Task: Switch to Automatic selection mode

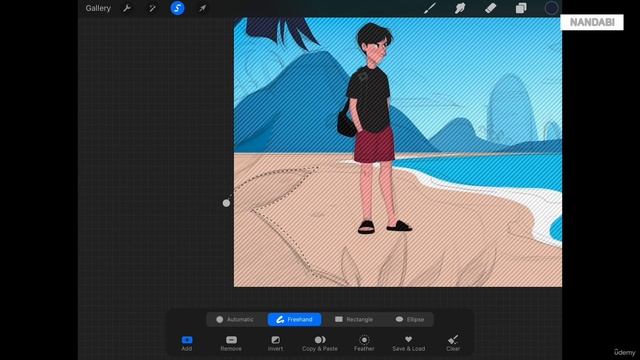Action: tap(235, 320)
